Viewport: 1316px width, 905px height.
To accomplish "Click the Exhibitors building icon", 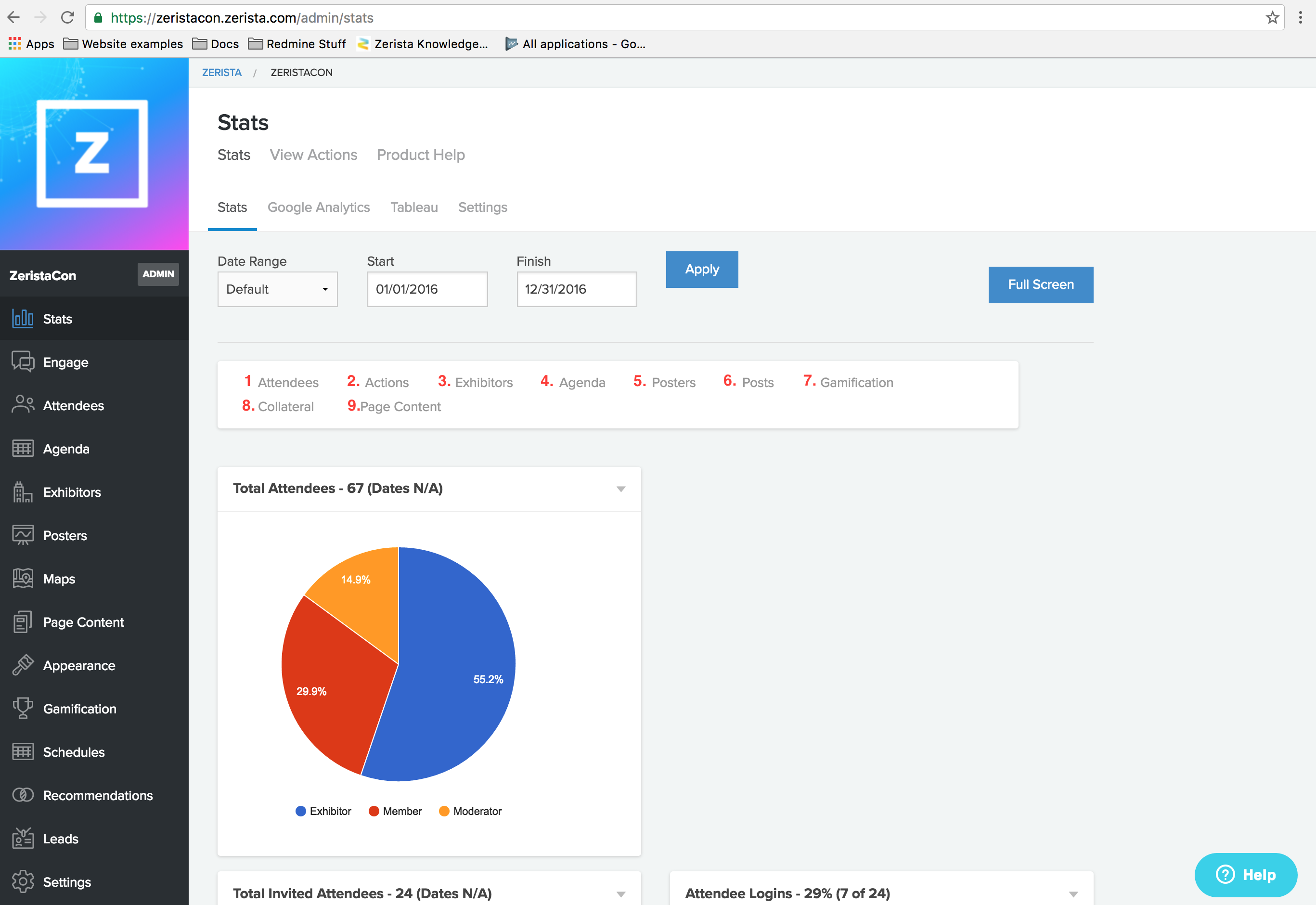I will (23, 491).
